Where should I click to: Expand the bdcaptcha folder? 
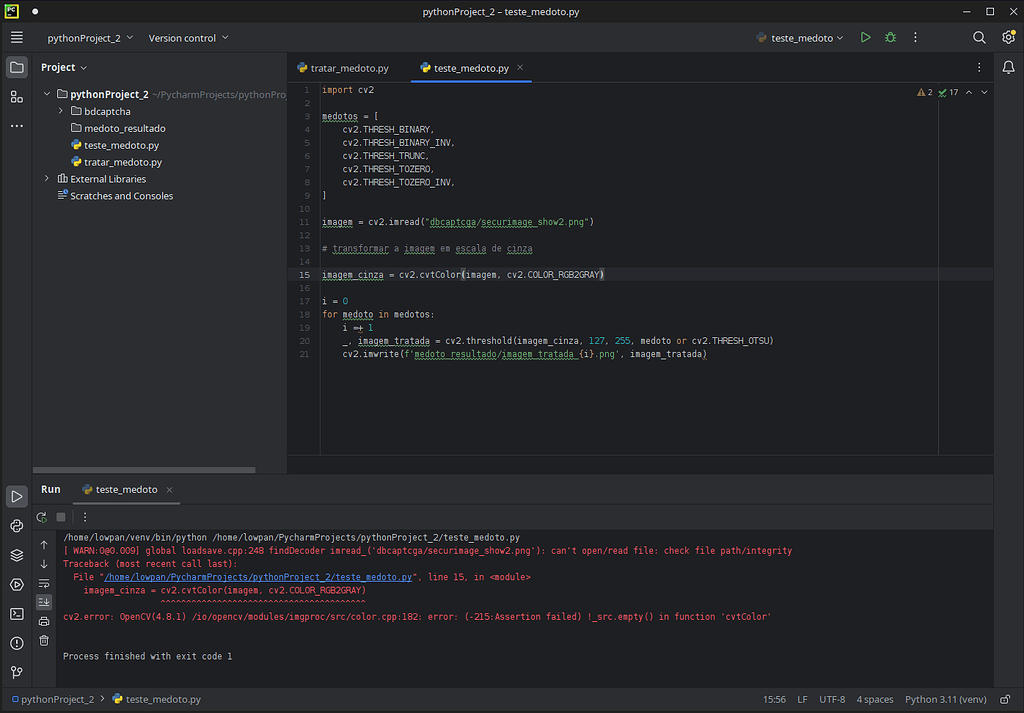click(x=62, y=111)
